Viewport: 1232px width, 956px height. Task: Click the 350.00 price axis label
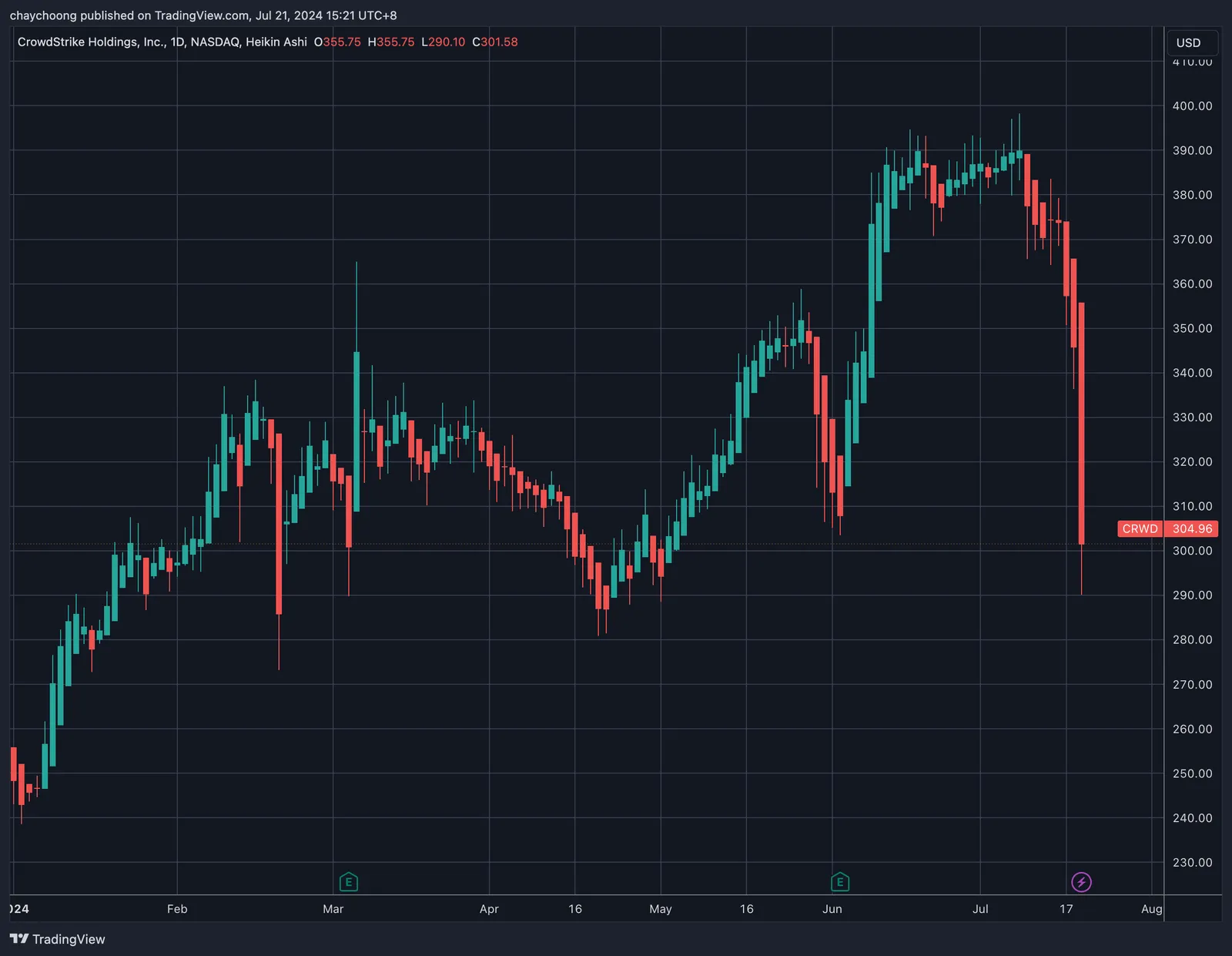pyautogui.click(x=1192, y=328)
